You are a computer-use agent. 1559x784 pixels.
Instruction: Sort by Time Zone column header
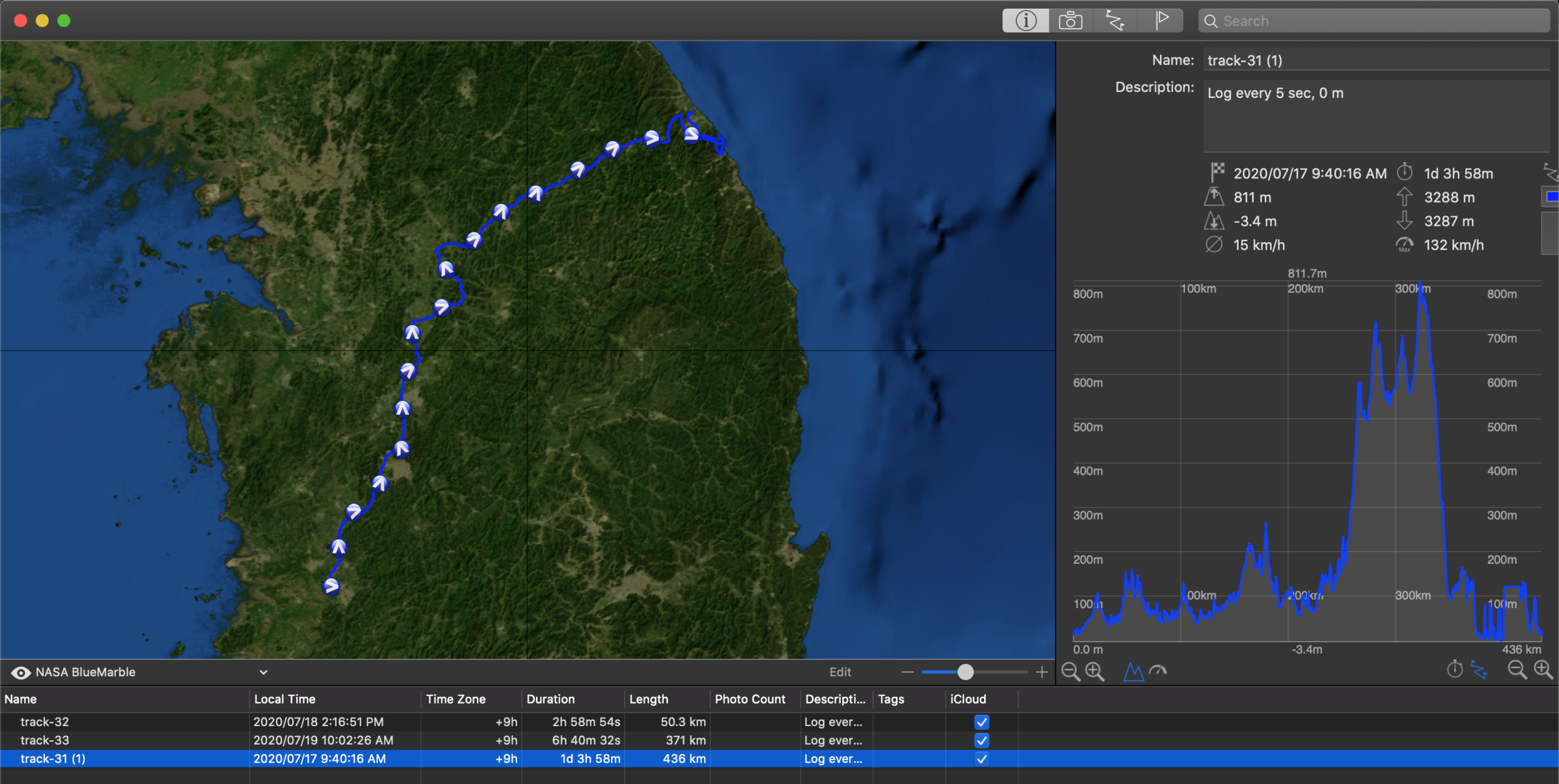[x=471, y=699]
